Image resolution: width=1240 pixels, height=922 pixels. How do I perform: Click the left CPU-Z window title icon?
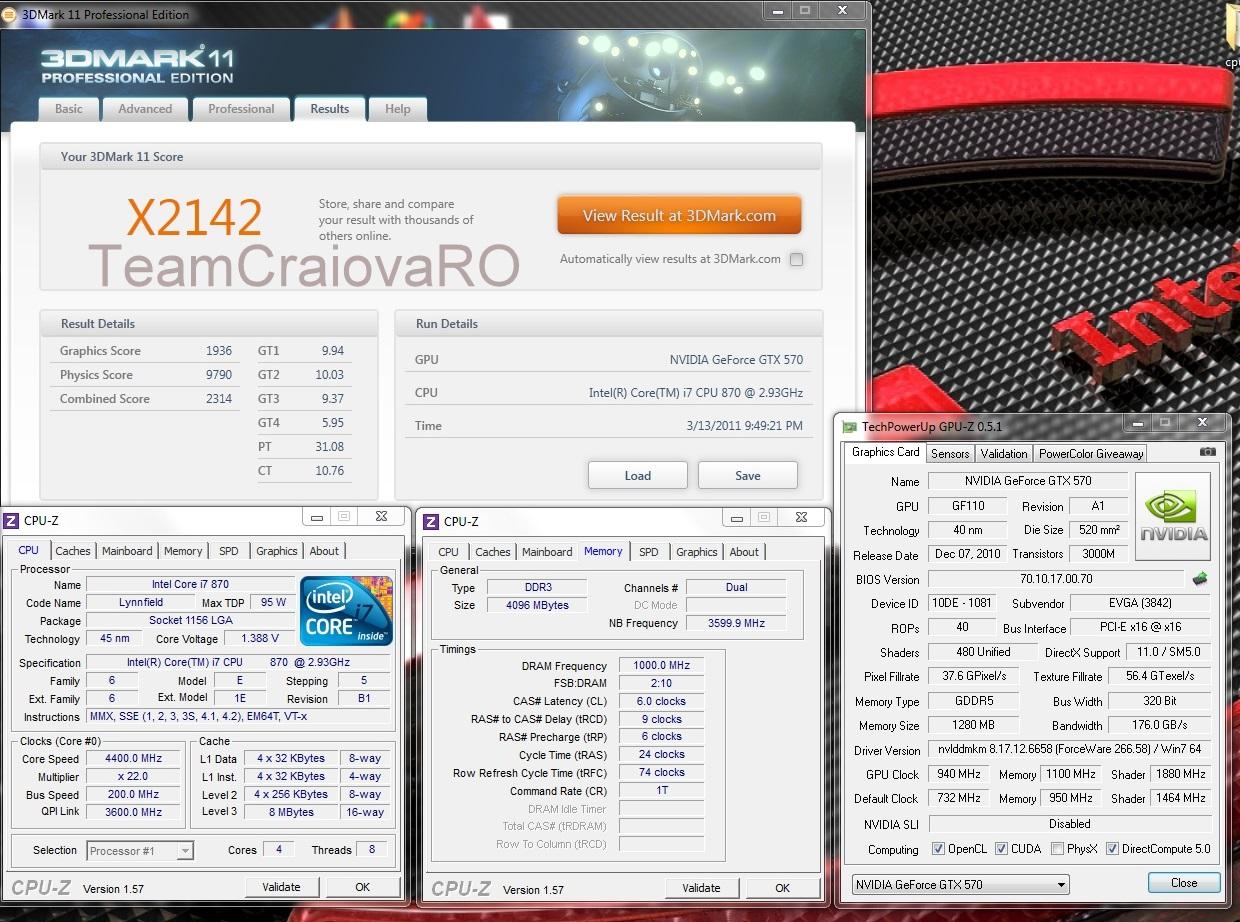(x=11, y=521)
